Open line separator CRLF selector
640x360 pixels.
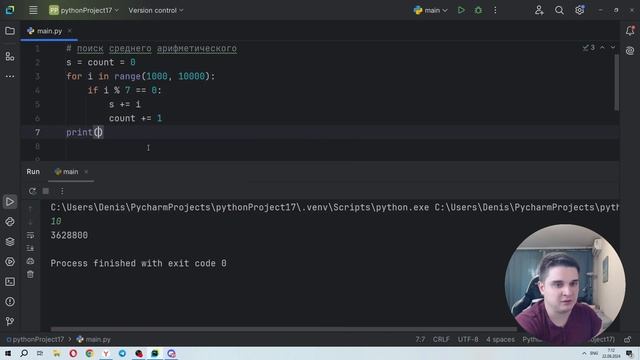pyautogui.click(x=441, y=340)
